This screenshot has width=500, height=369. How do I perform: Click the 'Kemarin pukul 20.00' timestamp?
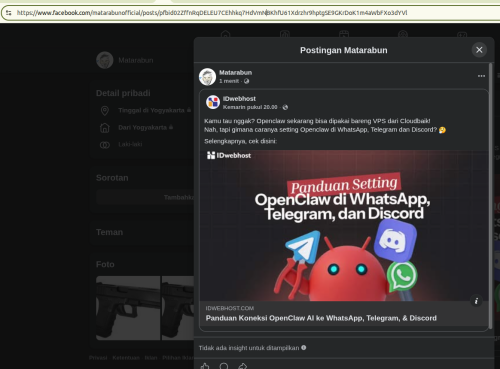pos(250,107)
